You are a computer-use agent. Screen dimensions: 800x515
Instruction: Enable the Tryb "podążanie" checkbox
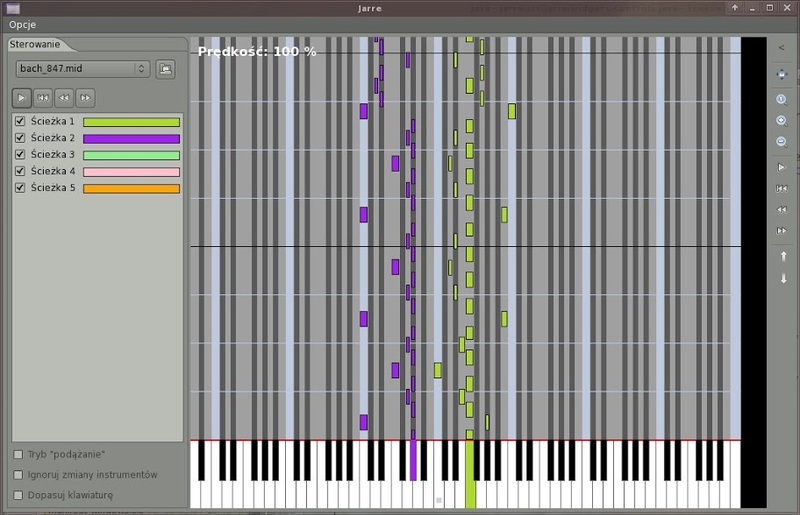(x=19, y=454)
